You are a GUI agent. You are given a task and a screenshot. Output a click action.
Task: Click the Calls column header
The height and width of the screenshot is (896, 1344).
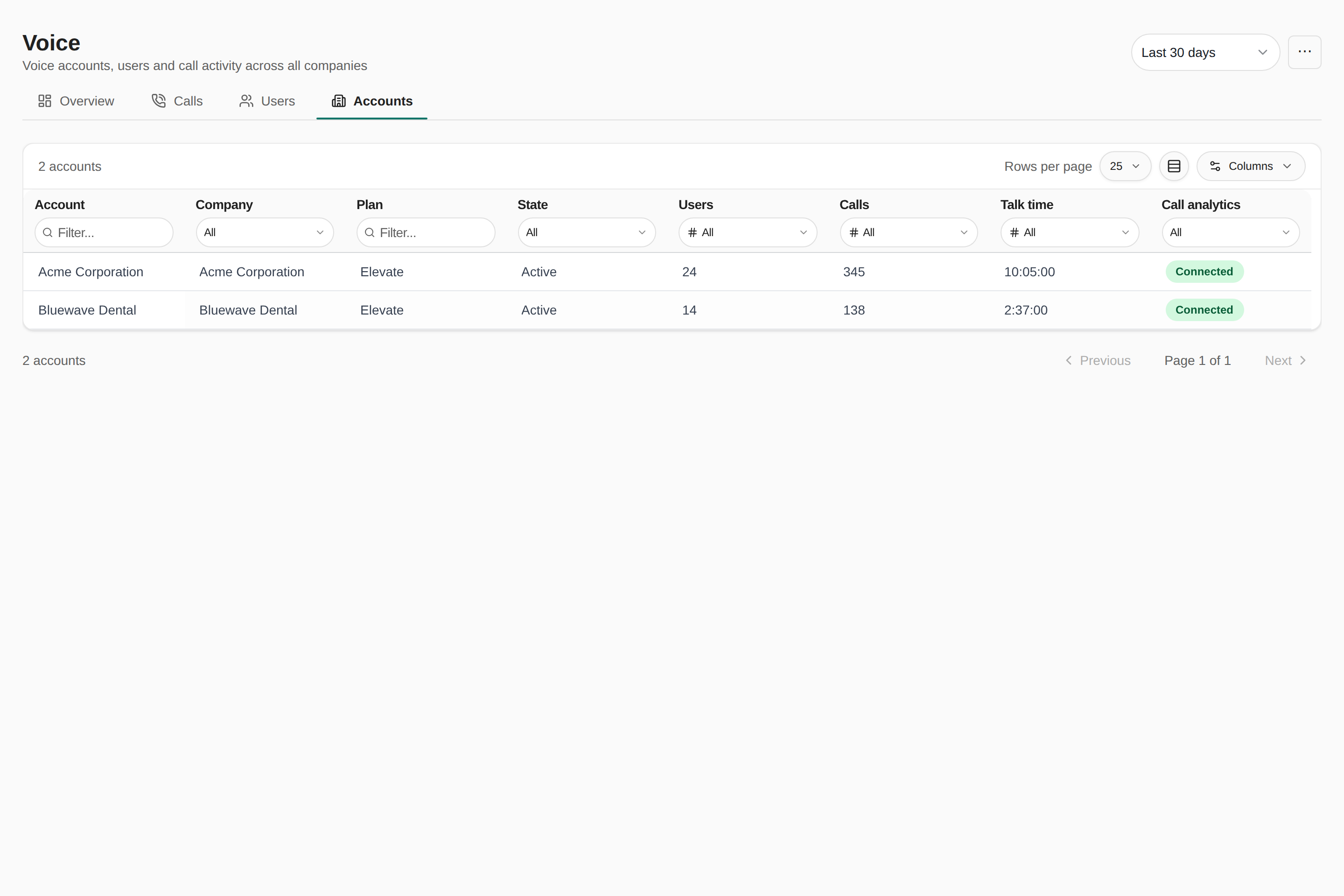854,204
